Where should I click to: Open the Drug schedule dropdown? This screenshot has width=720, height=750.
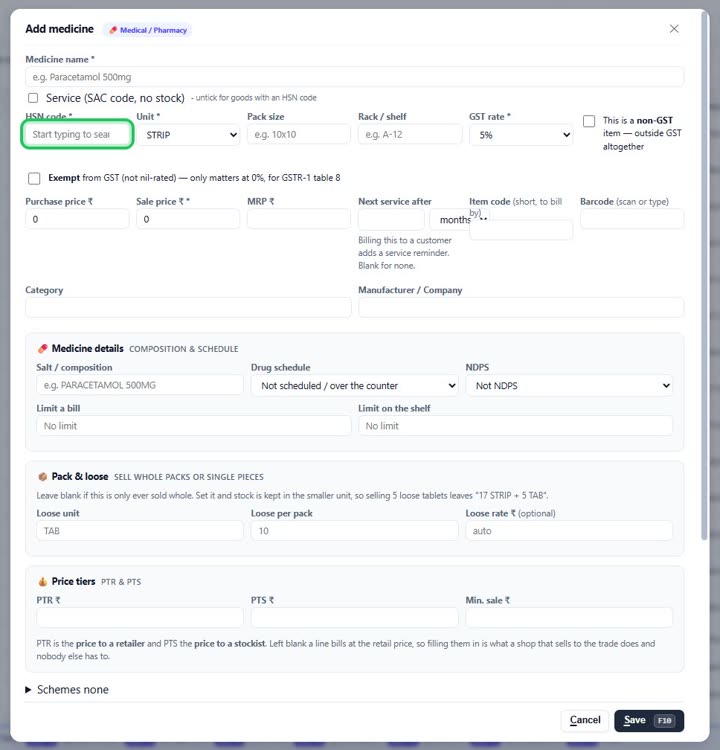click(354, 386)
